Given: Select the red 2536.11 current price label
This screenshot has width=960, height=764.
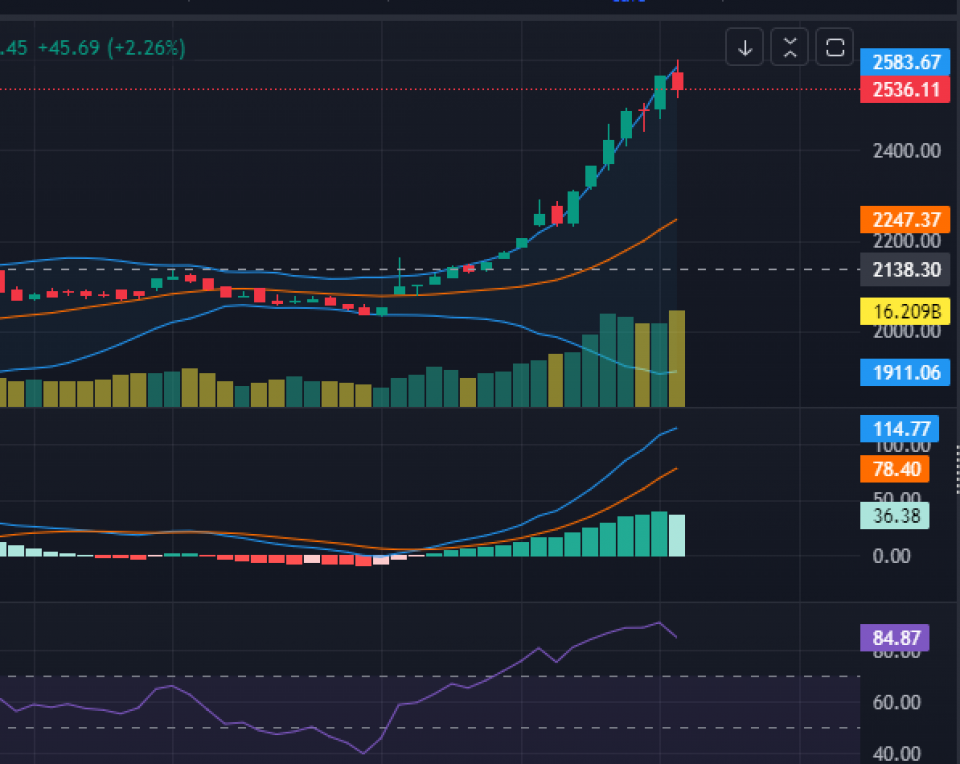Looking at the screenshot, I should [x=905, y=90].
